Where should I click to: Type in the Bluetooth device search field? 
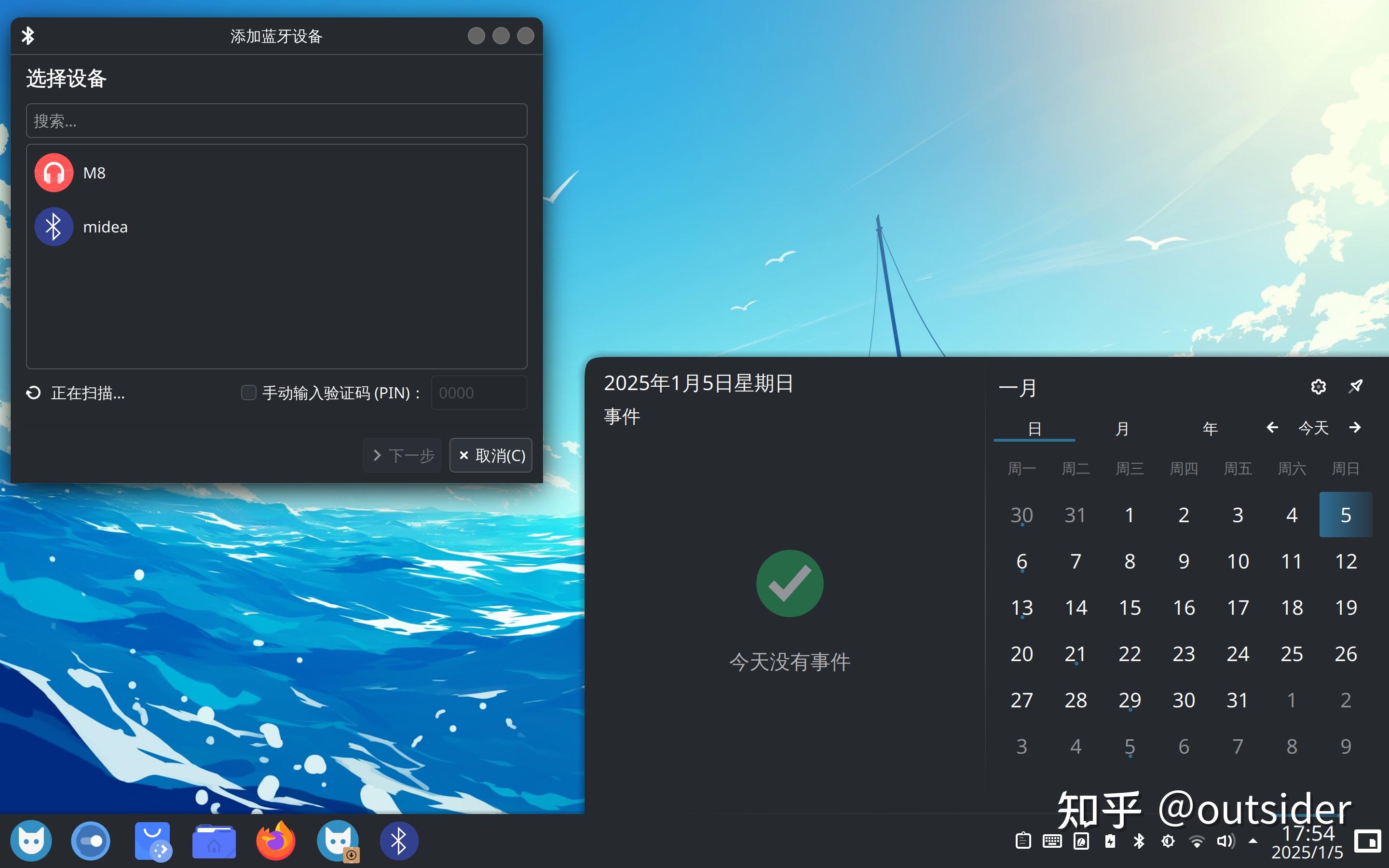point(276,121)
